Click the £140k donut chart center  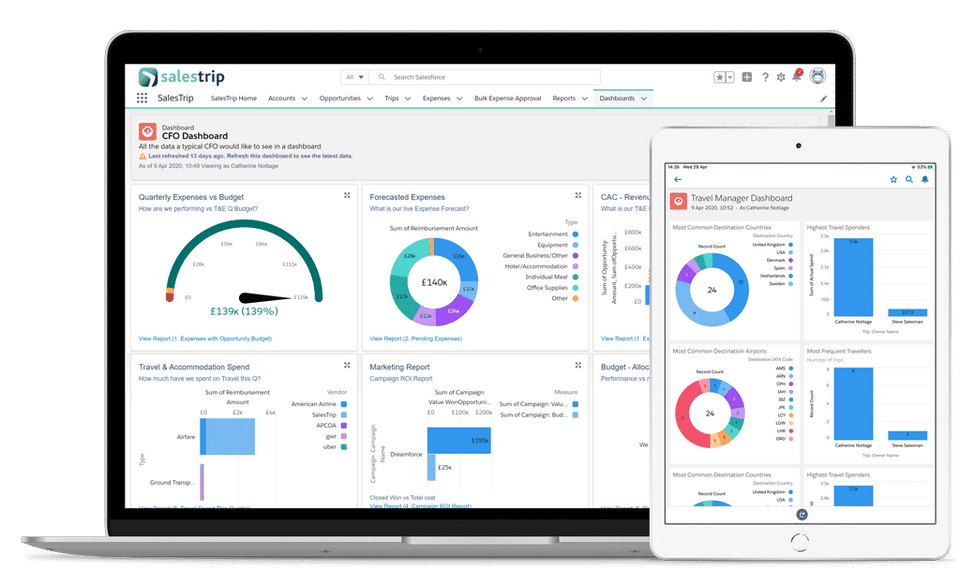pos(434,282)
